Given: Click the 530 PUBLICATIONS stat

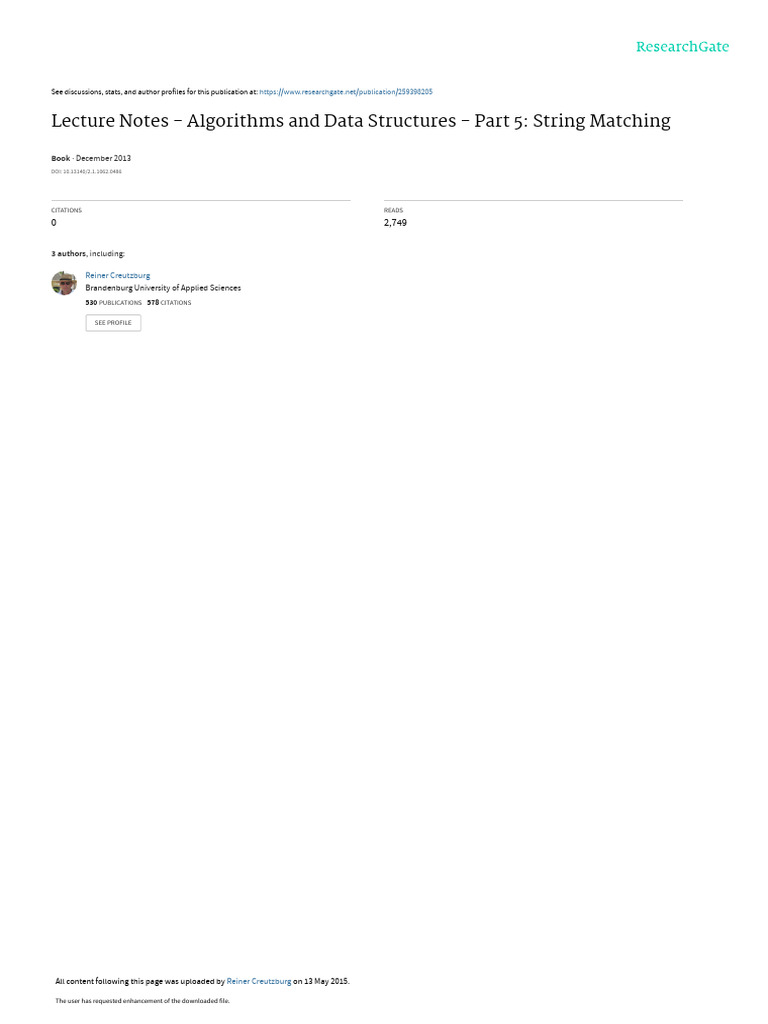Looking at the screenshot, I should point(114,303).
